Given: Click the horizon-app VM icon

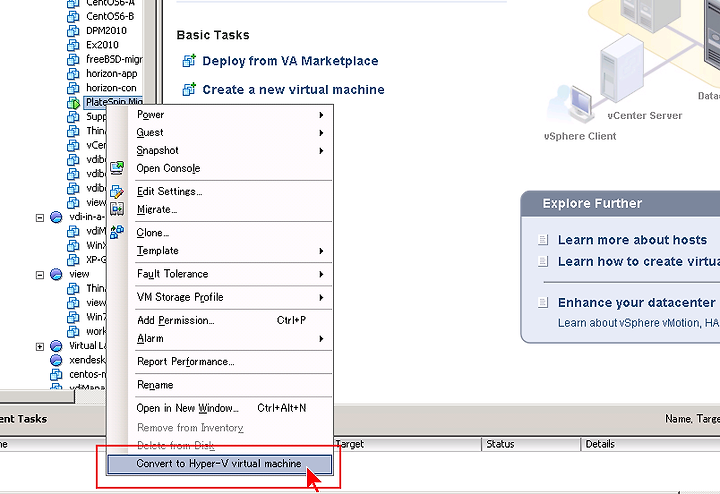Looking at the screenshot, I should (73, 74).
